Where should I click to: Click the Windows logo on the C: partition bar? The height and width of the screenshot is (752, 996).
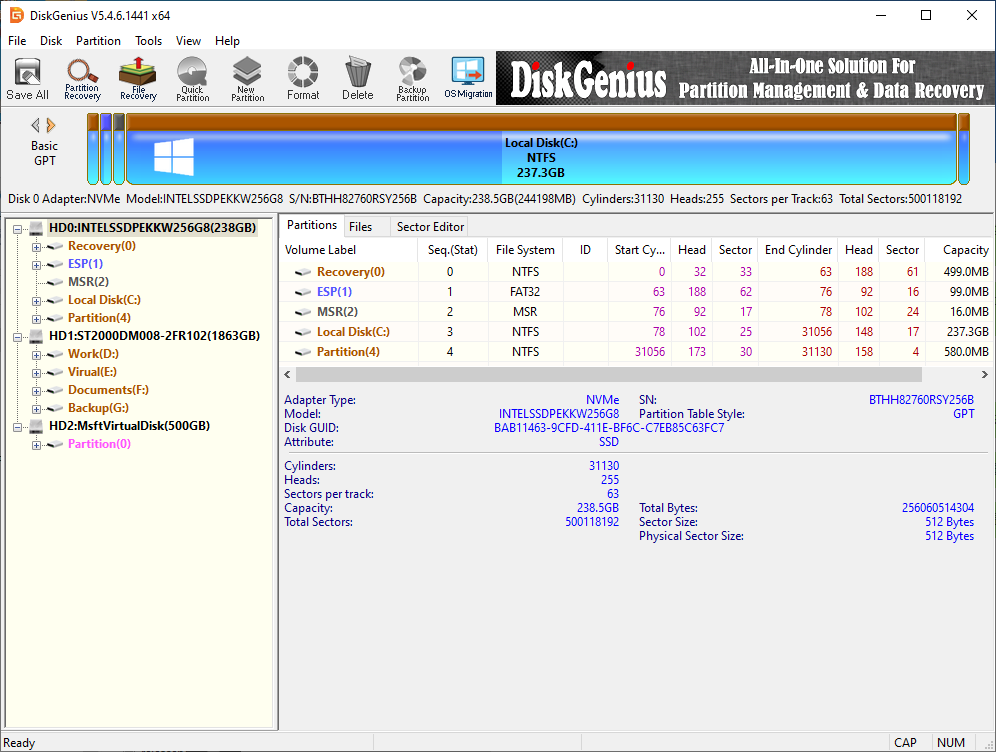click(x=174, y=157)
